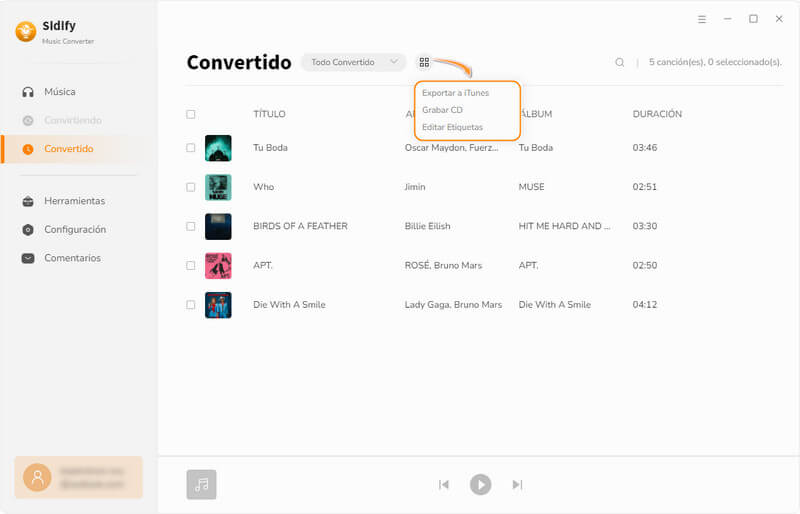Click artist 'Jimin'

(415, 187)
